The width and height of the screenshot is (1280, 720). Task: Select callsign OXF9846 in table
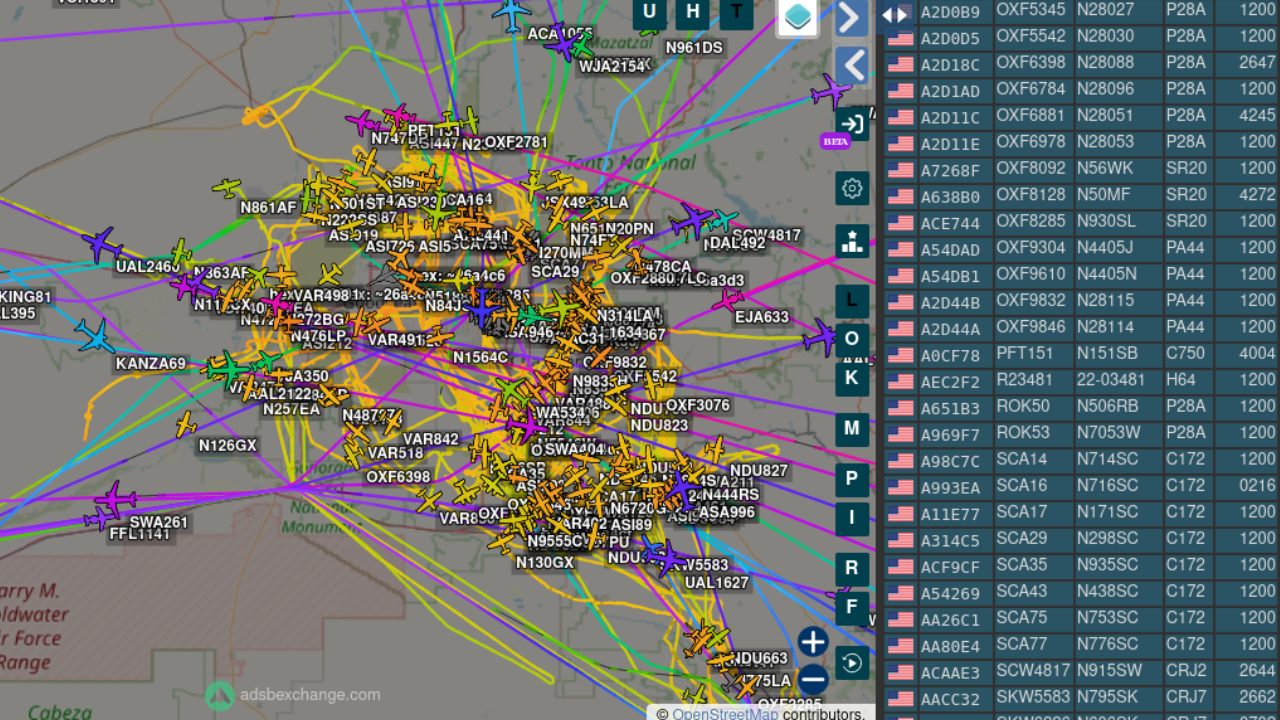1031,328
